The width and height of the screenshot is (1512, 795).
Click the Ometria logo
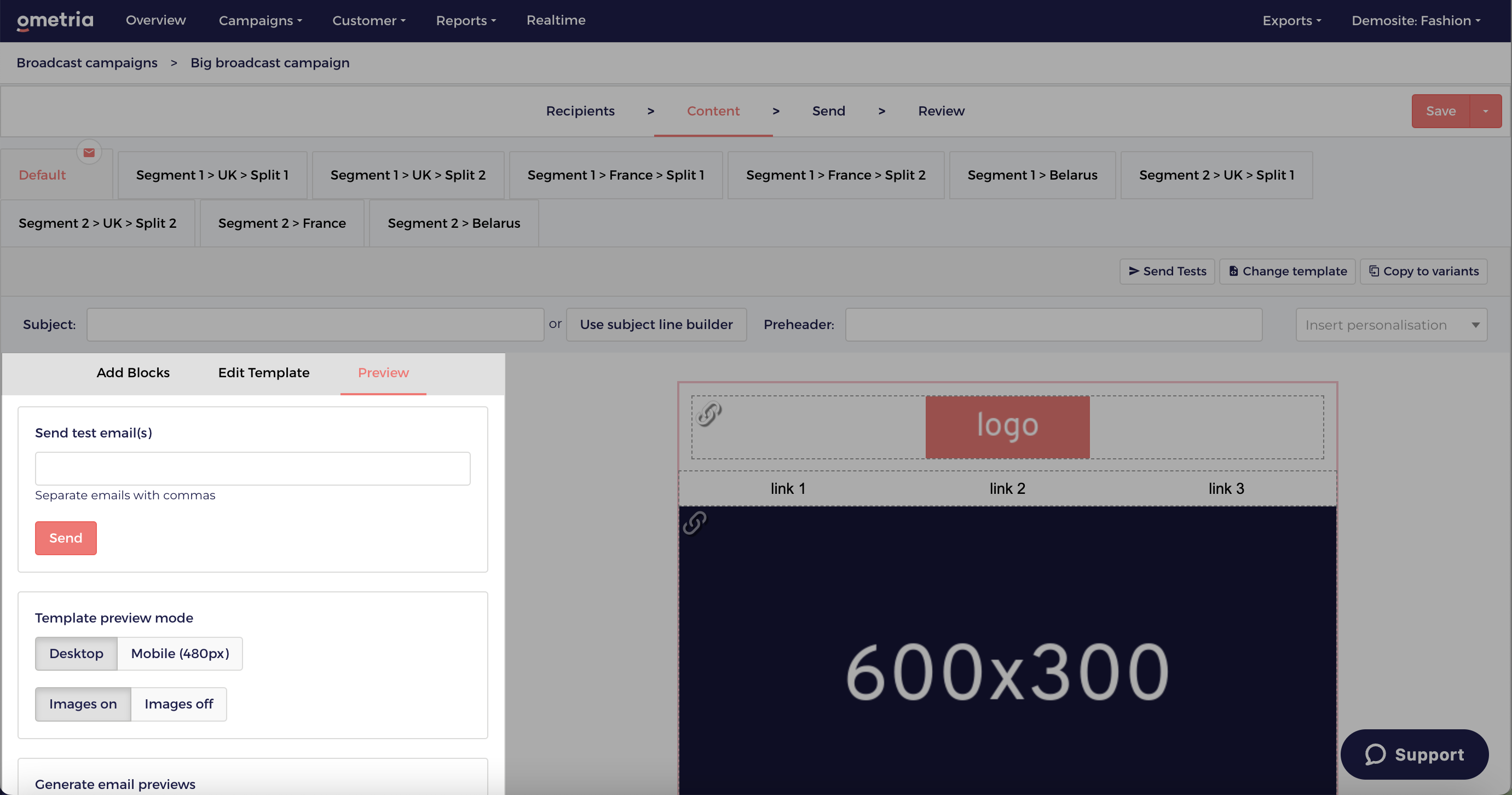pyautogui.click(x=55, y=21)
